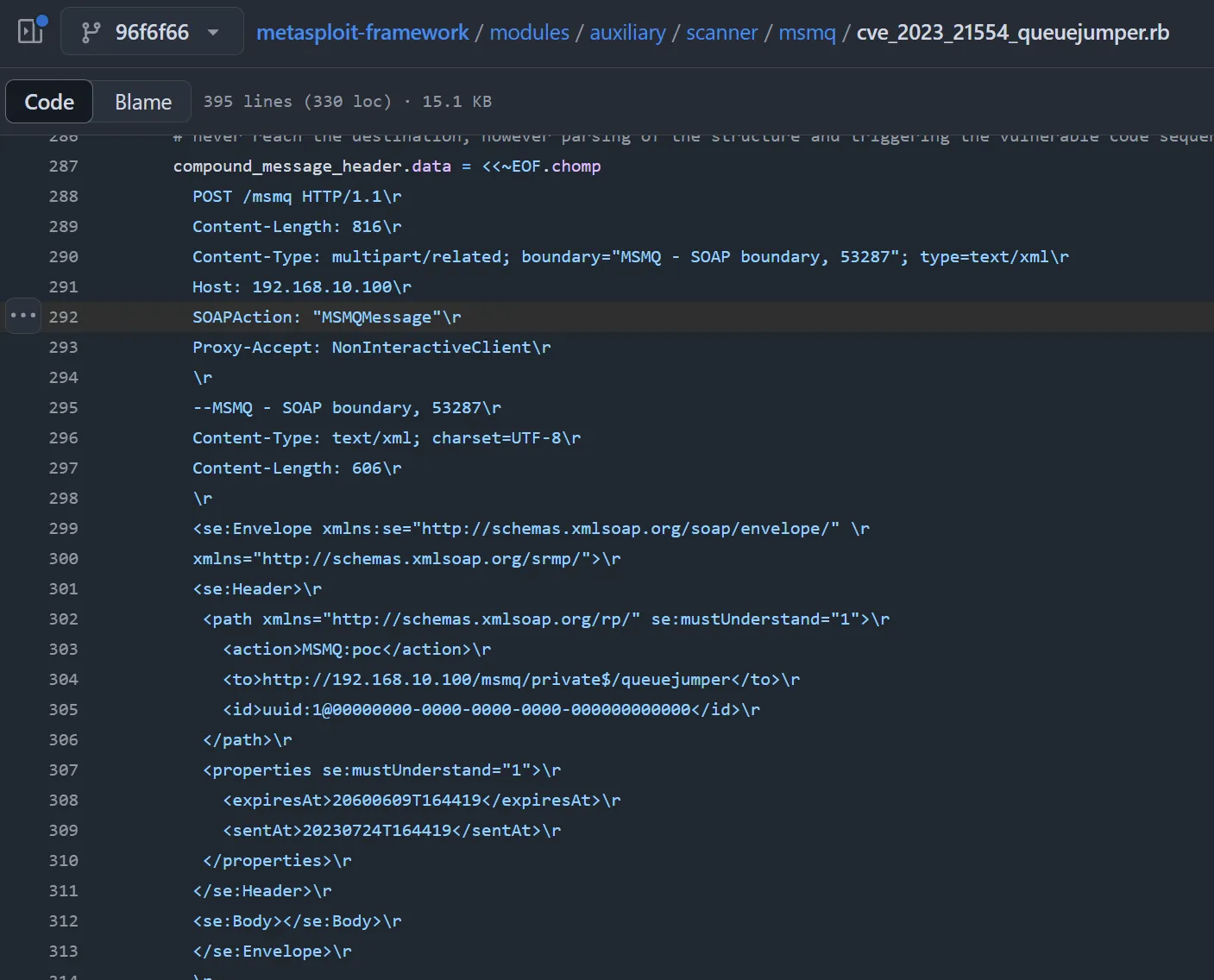
Task: Open the metasploit-framework repository breadcrumb link
Action: click(x=362, y=33)
